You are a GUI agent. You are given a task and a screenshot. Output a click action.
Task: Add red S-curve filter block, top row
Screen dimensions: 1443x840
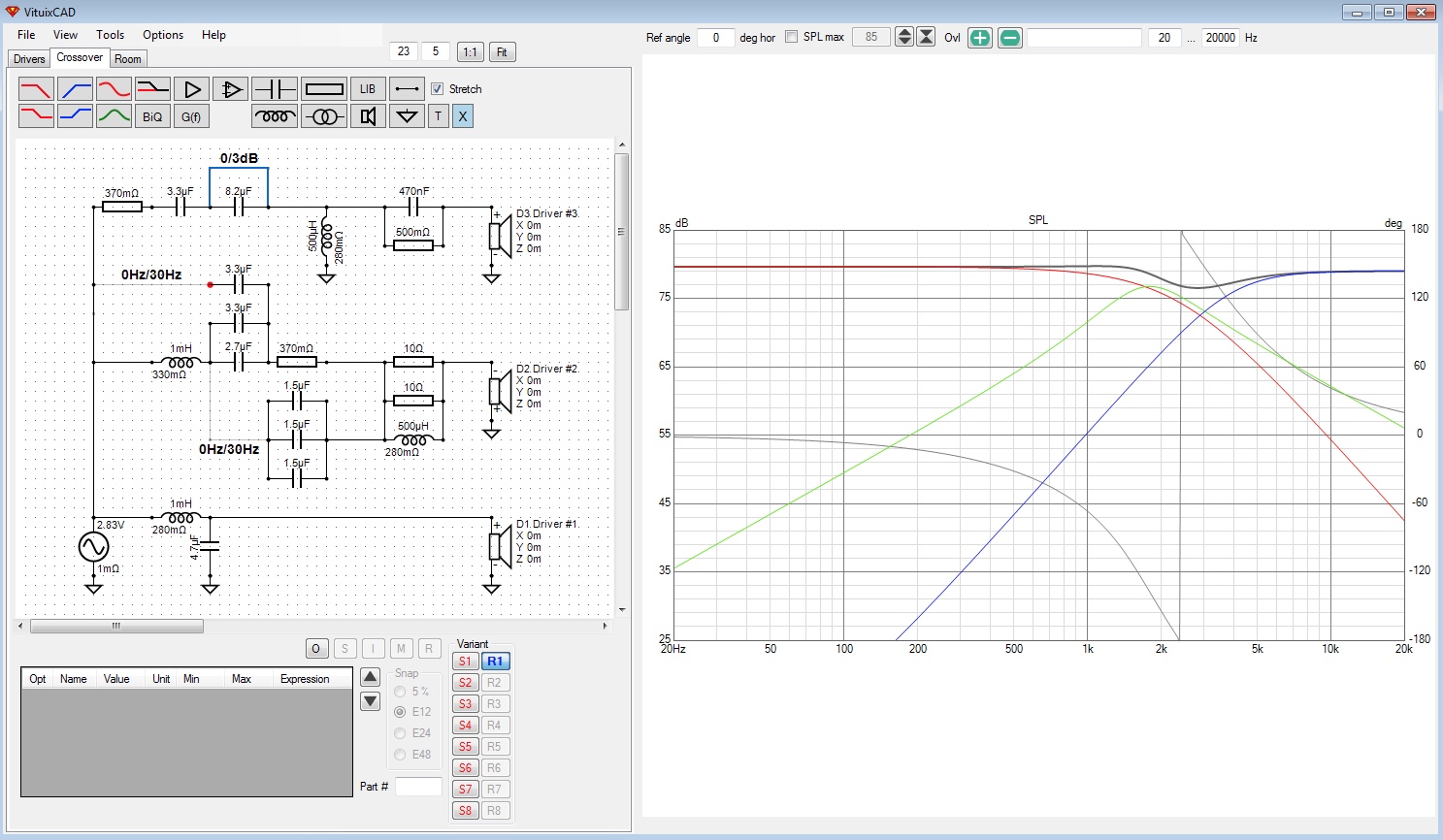pyautogui.click(x=114, y=89)
